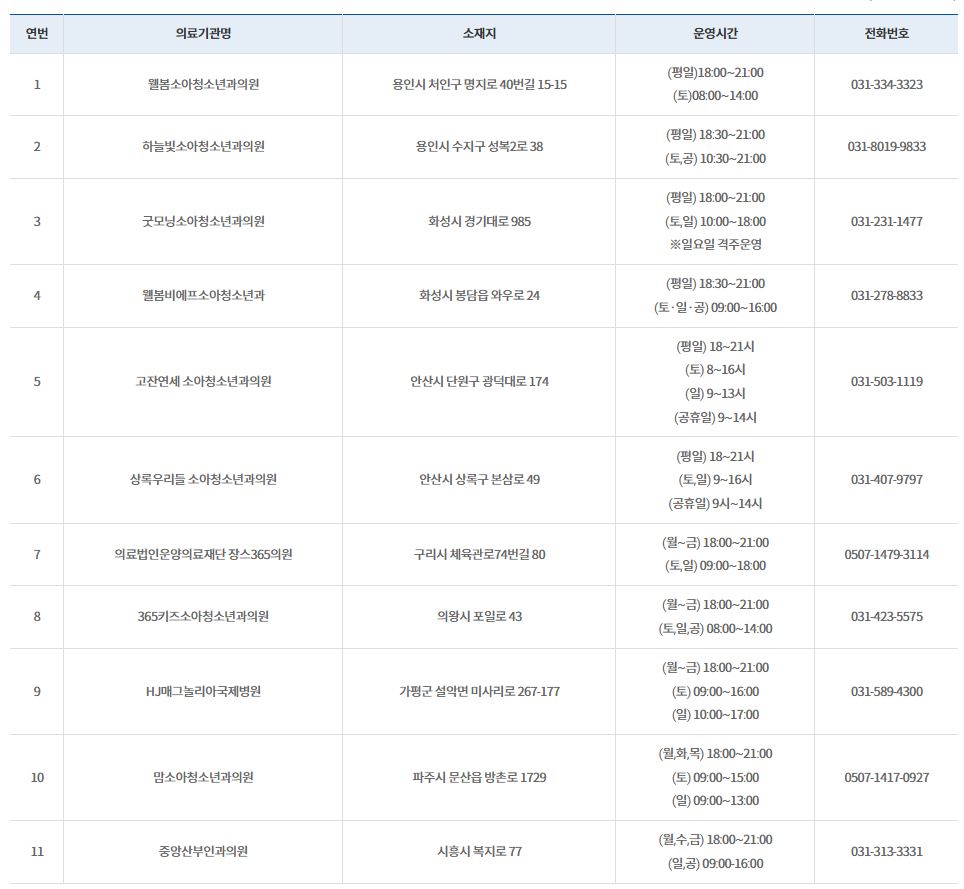
Task: Click address 의왕시 포일로 43
Action: coord(479,616)
